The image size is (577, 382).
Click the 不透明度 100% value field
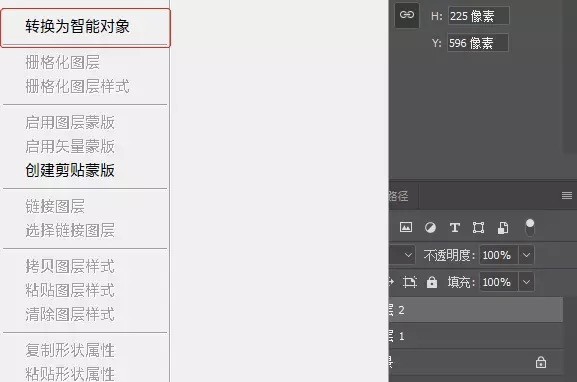[x=498, y=255]
